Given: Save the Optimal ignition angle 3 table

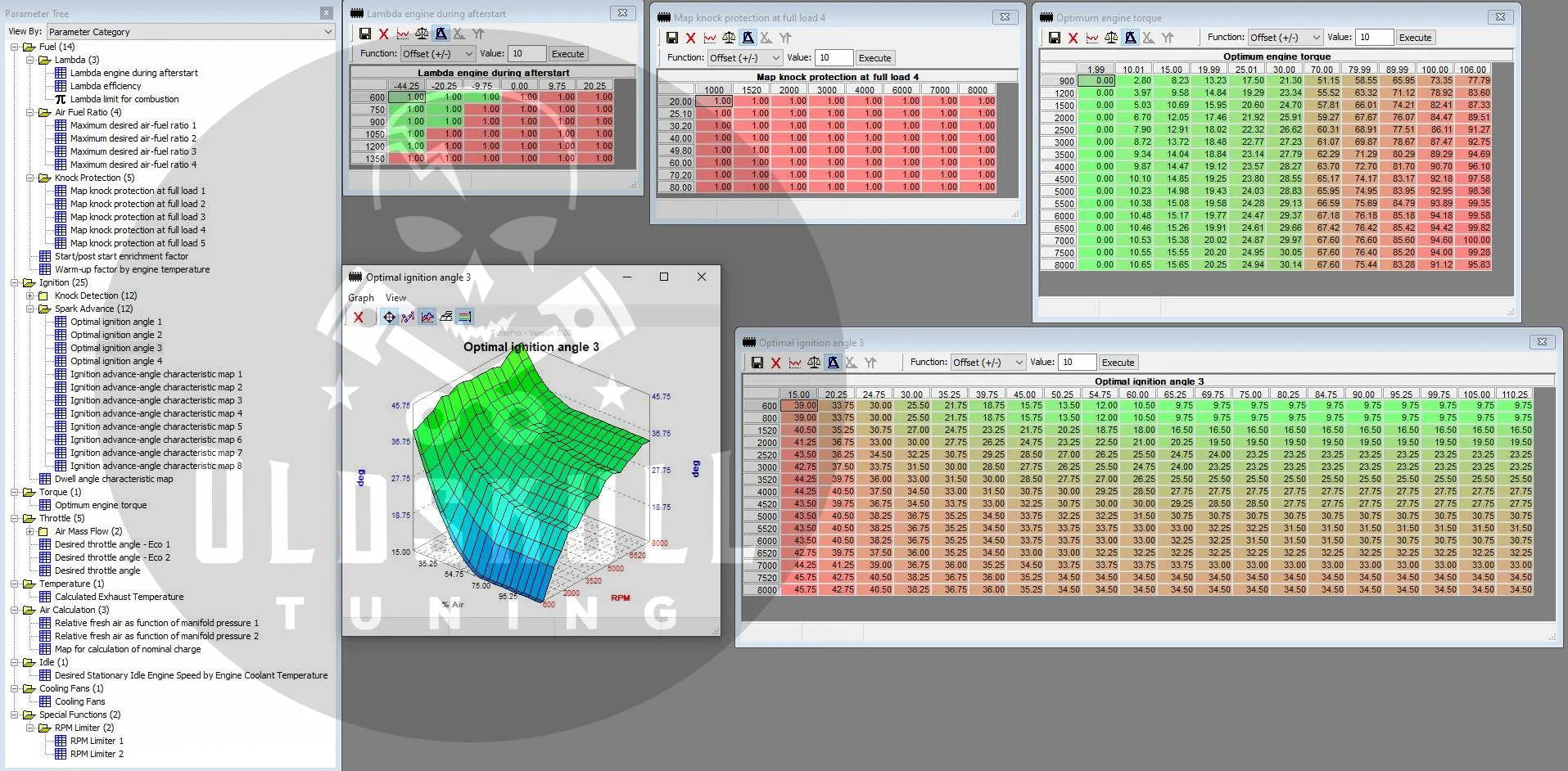Looking at the screenshot, I should tap(757, 362).
